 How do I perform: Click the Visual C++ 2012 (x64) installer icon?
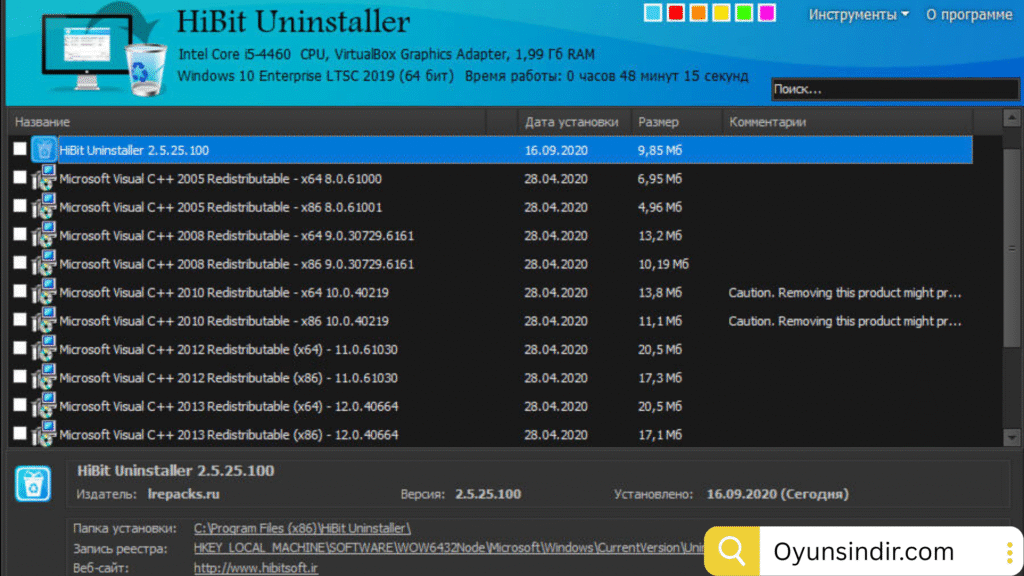(44, 350)
